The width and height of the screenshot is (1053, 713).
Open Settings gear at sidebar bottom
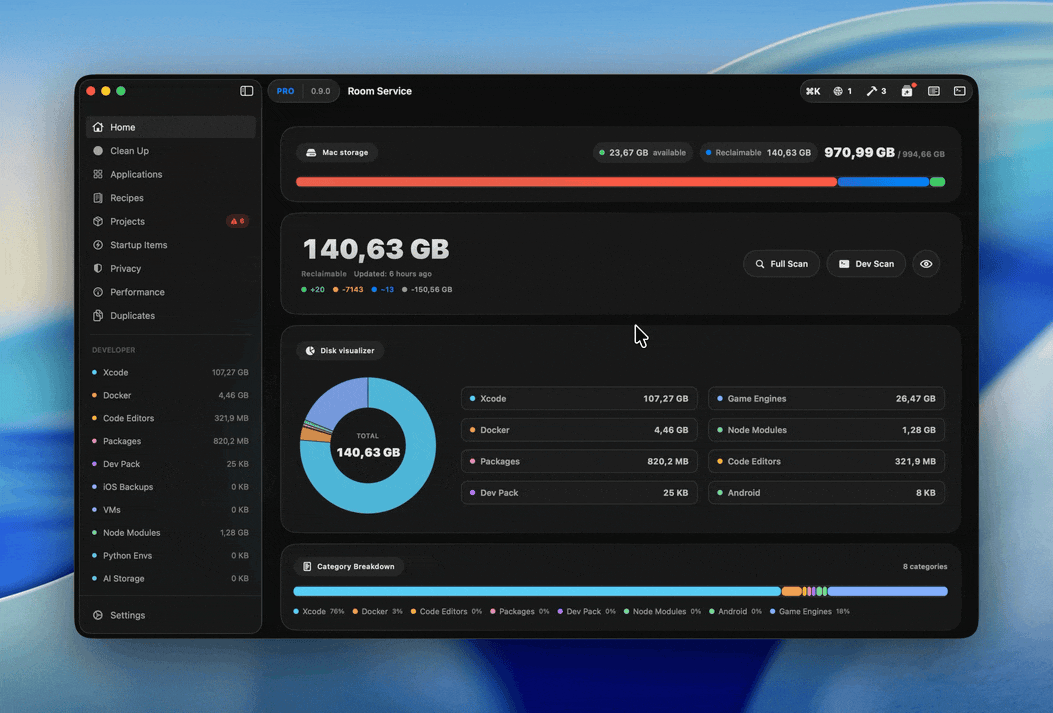(x=98, y=615)
